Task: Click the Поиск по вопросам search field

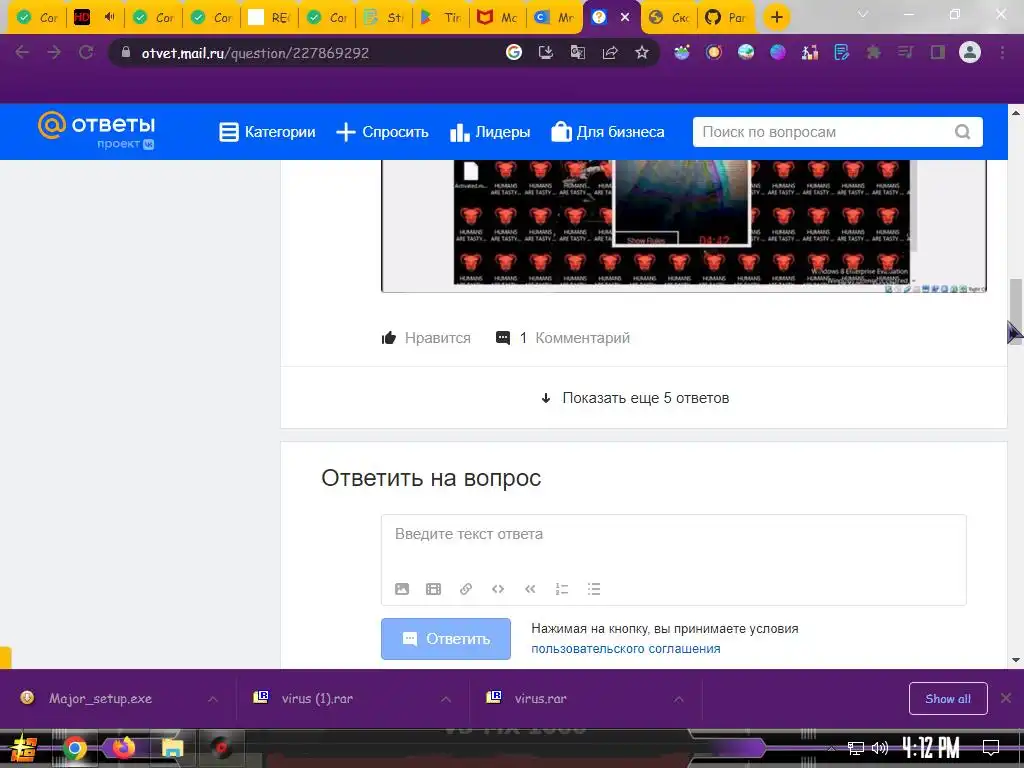Action: tap(837, 132)
